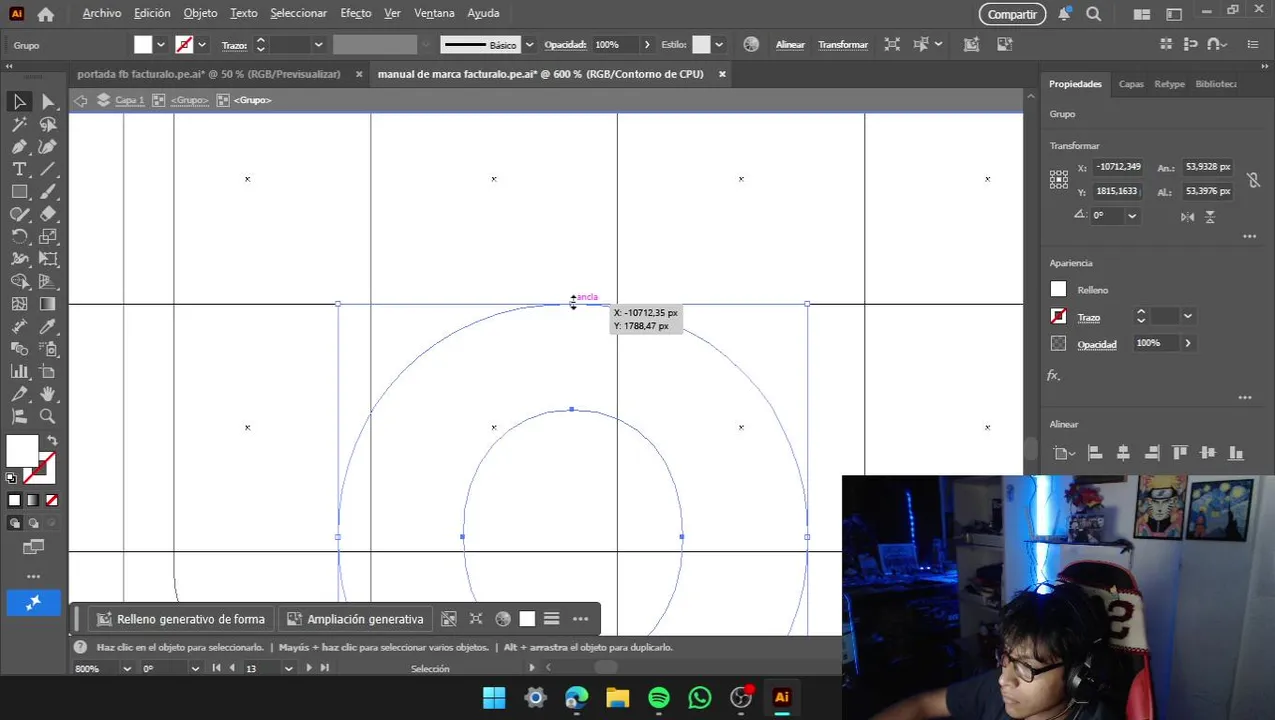Open the fx effects button
Image resolution: width=1275 pixels, height=720 pixels.
pyautogui.click(x=1053, y=375)
